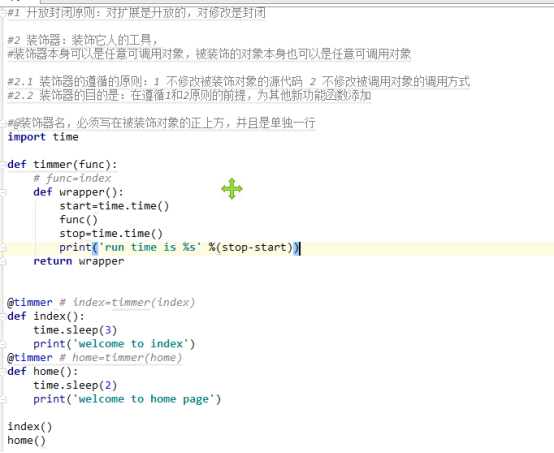Click the '@timmer' decorator above def index
Image resolution: width=554 pixels, height=453 pixels.
click(30, 302)
